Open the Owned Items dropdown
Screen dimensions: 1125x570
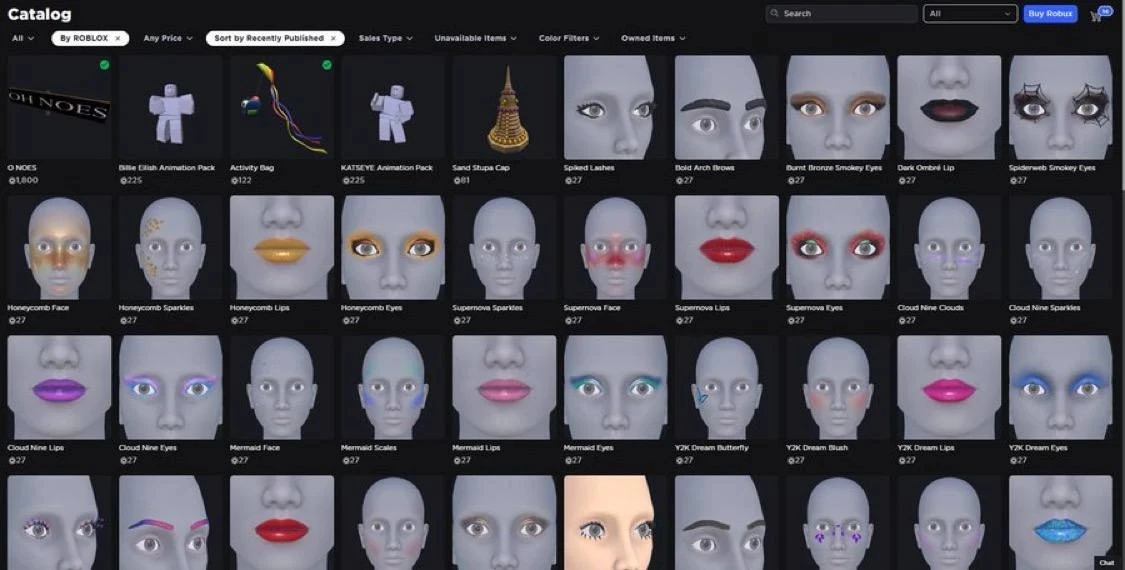653,38
